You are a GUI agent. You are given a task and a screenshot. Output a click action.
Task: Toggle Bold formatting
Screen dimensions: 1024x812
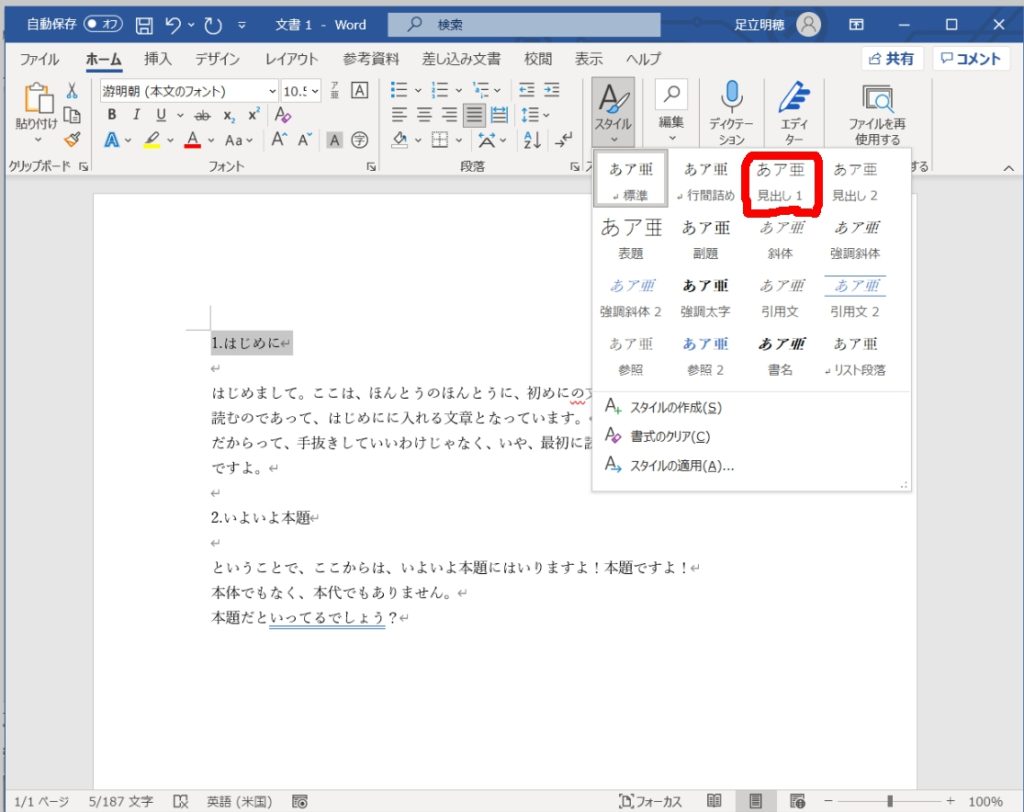click(112, 115)
